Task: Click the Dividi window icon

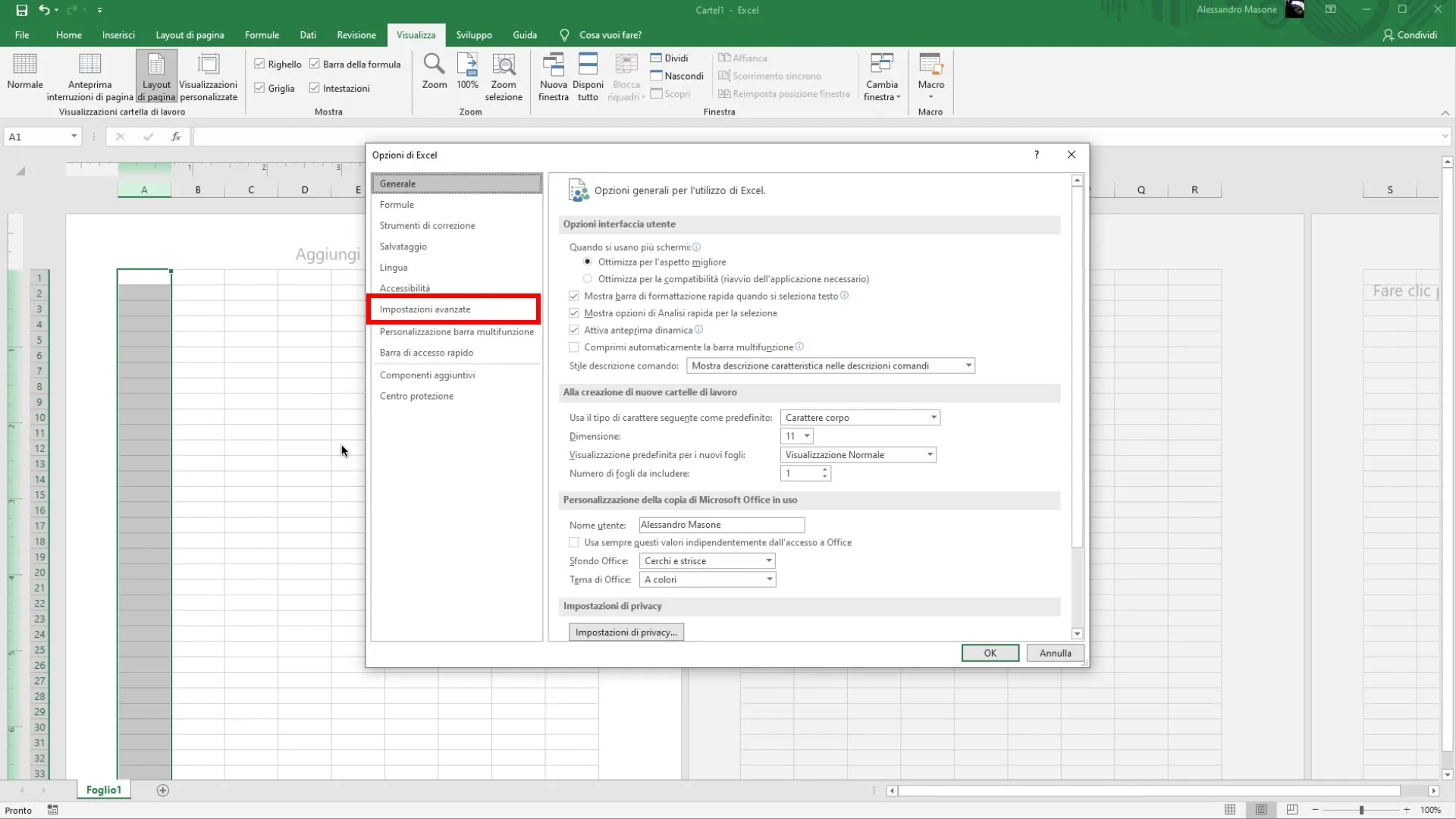Action: click(x=657, y=58)
